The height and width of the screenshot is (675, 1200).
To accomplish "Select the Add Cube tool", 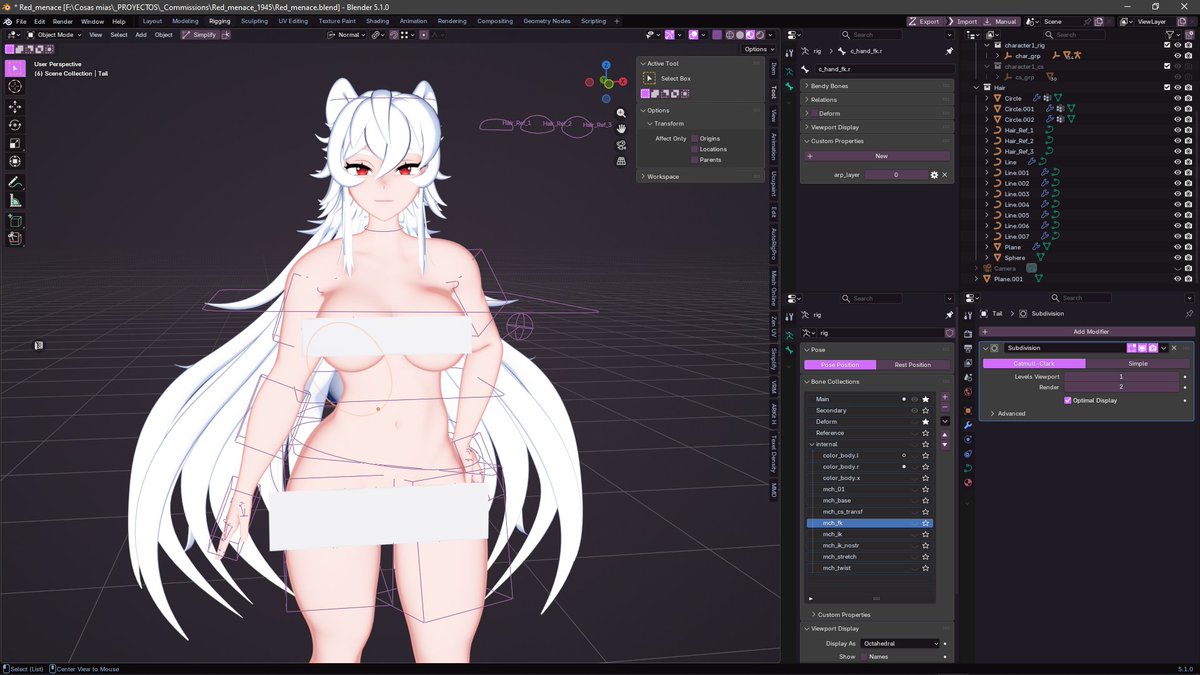I will tap(15, 221).
